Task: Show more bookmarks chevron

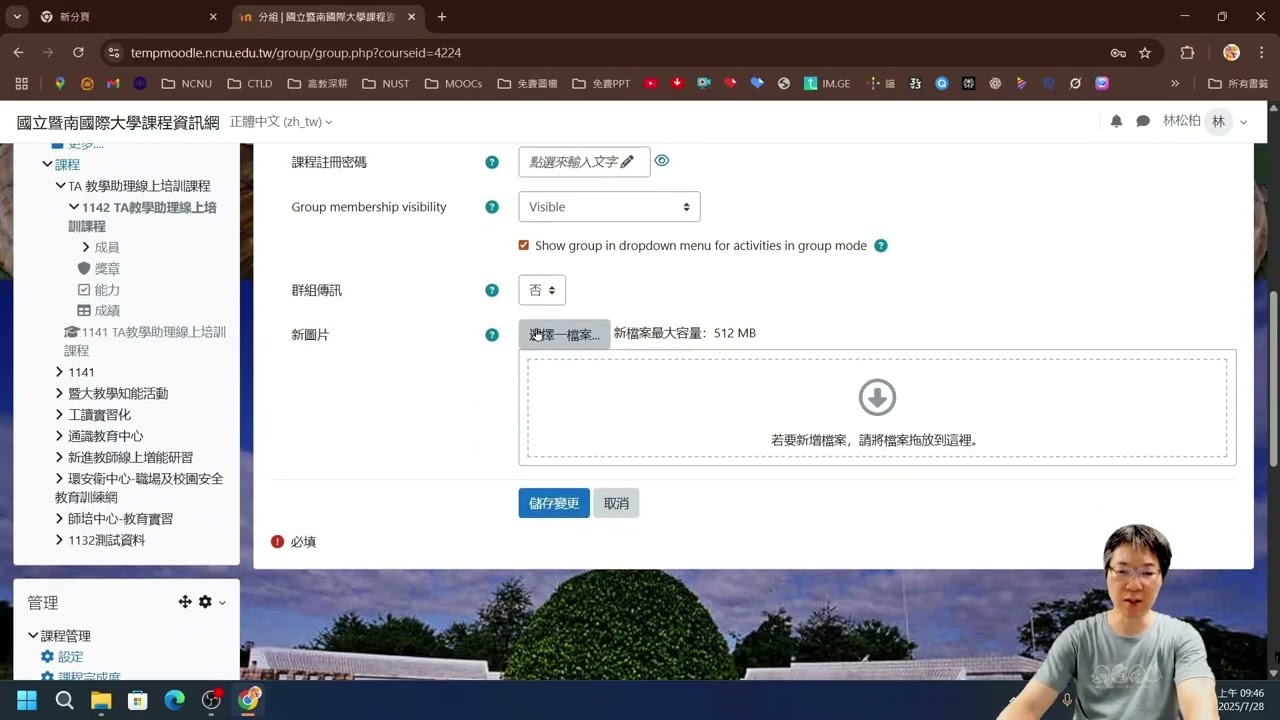Action: coord(1175,84)
